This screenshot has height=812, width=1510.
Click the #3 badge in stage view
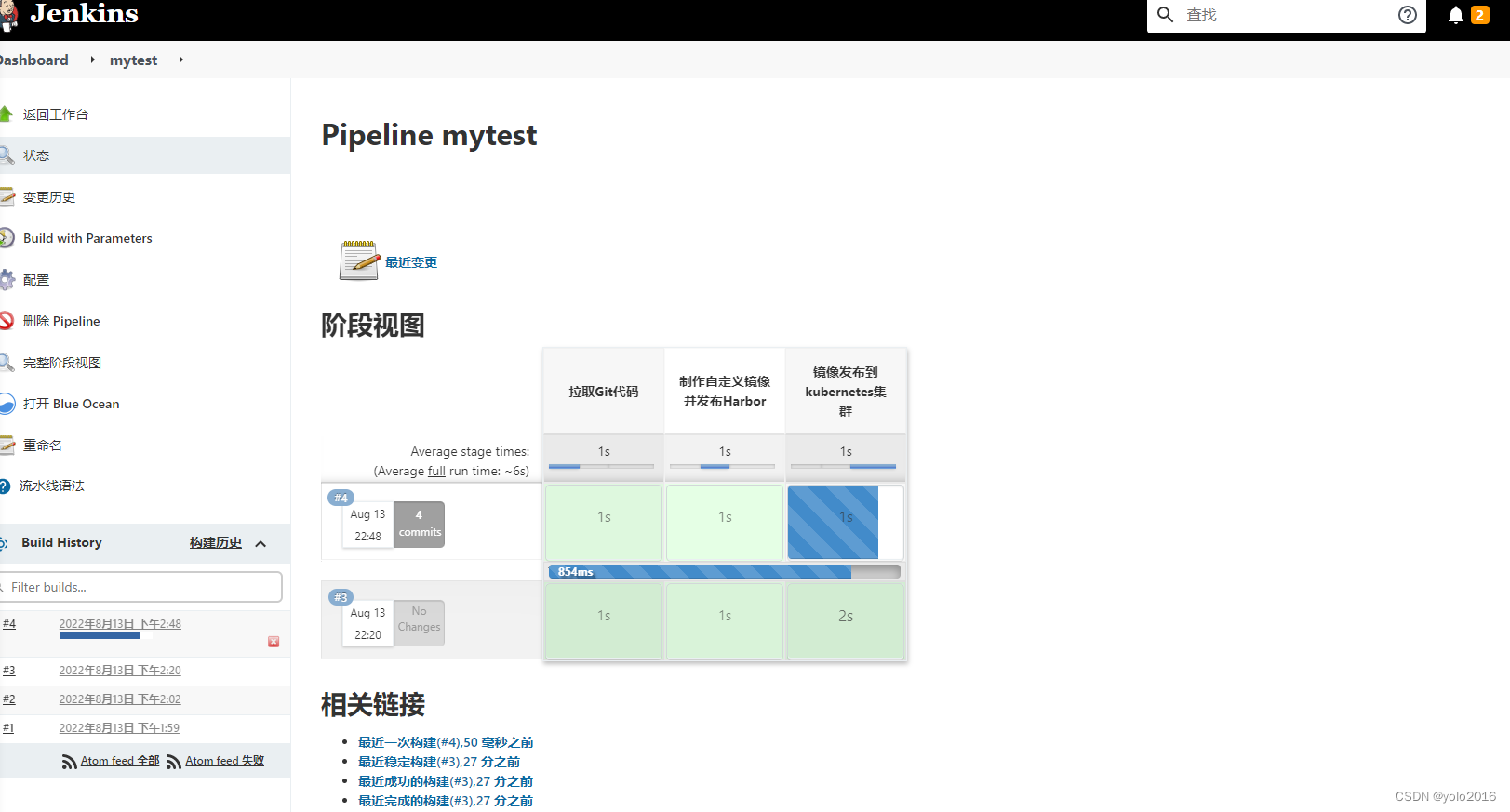click(341, 597)
